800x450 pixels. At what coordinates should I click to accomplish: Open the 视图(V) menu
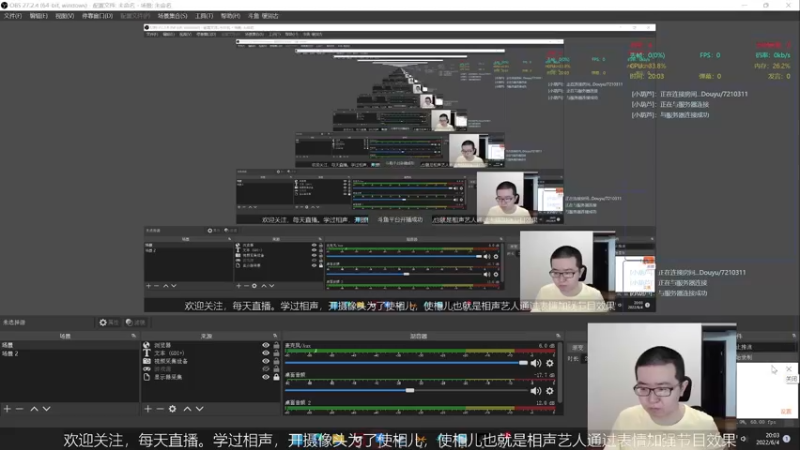click(64, 16)
